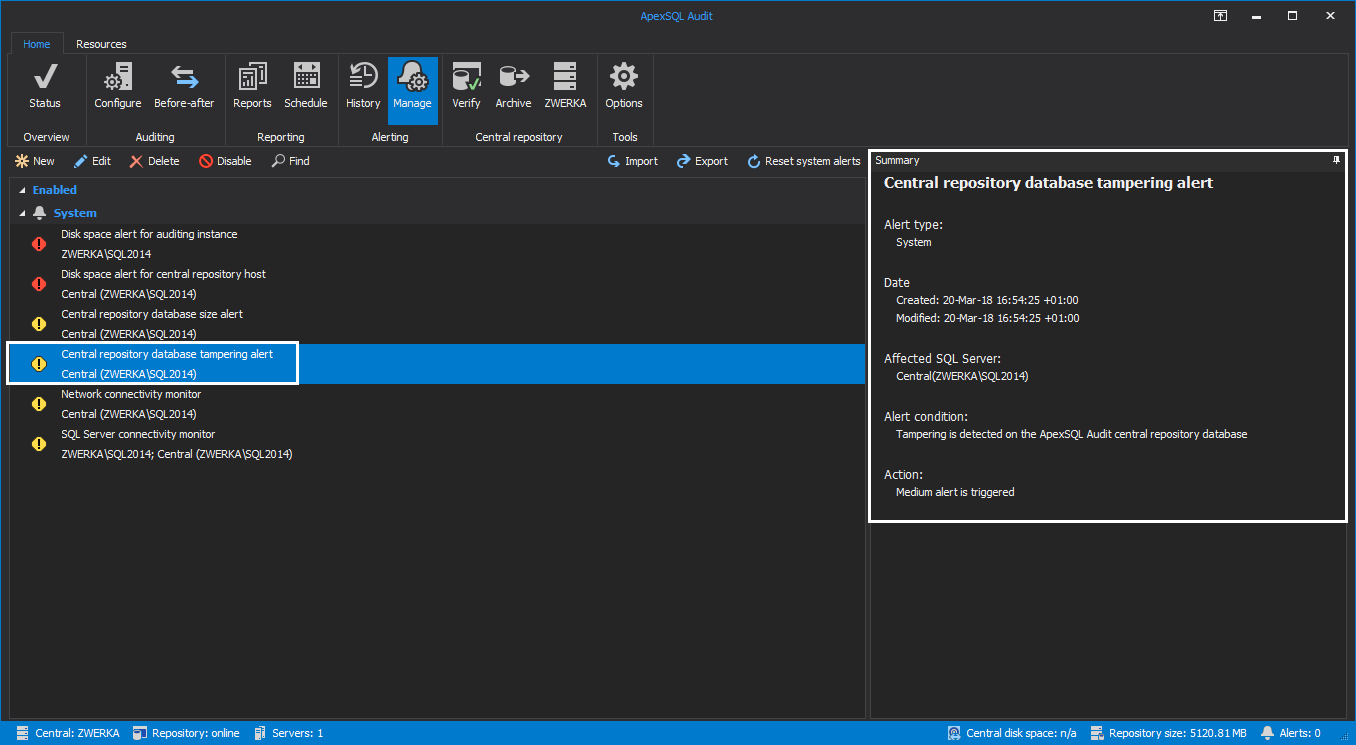Click Central disk space: n/a status entry
The image size is (1356, 745).
coord(1012,733)
